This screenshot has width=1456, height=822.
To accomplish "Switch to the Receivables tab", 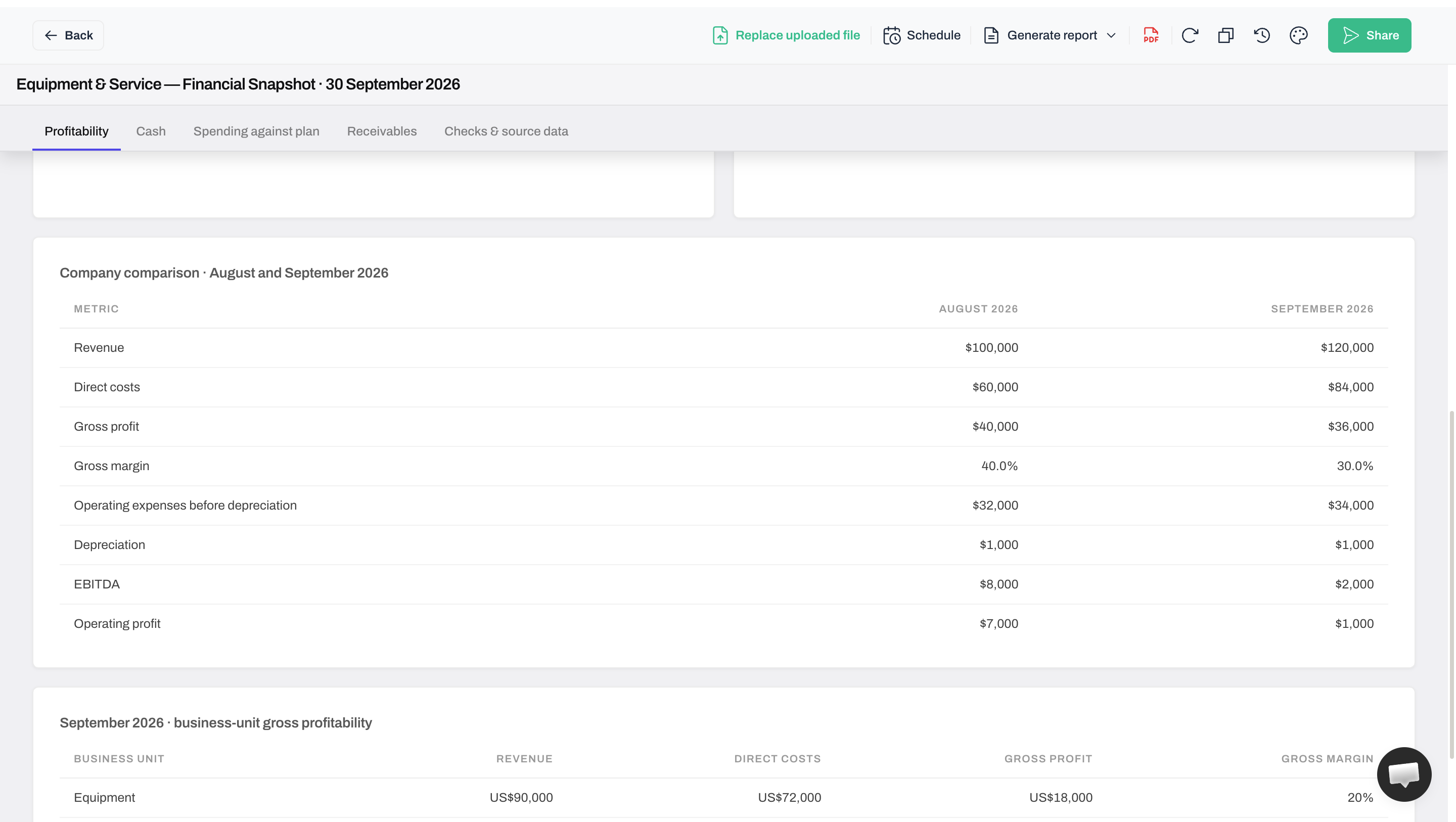I will pos(382,131).
